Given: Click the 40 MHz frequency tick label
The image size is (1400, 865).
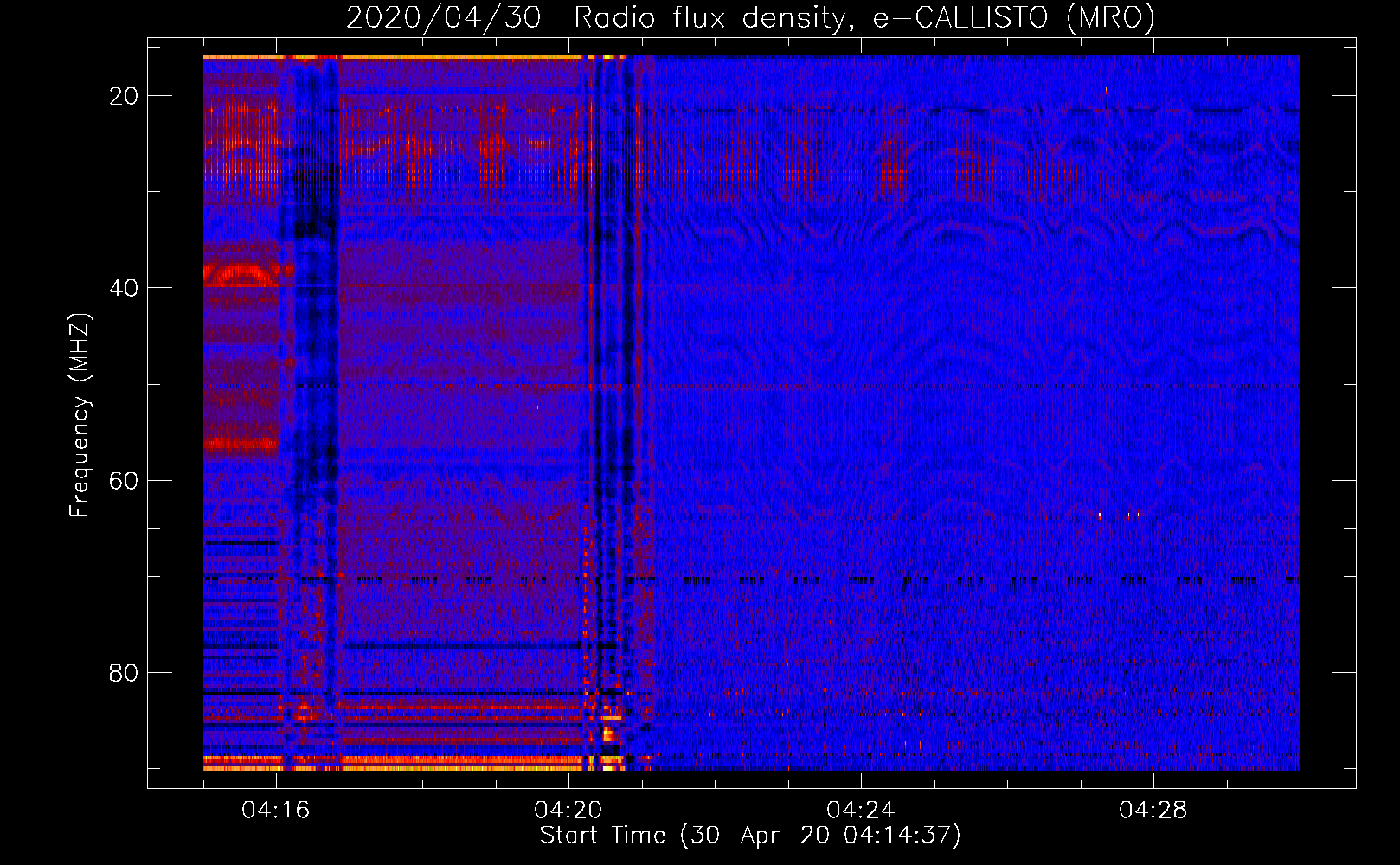Looking at the screenshot, I should [124, 288].
